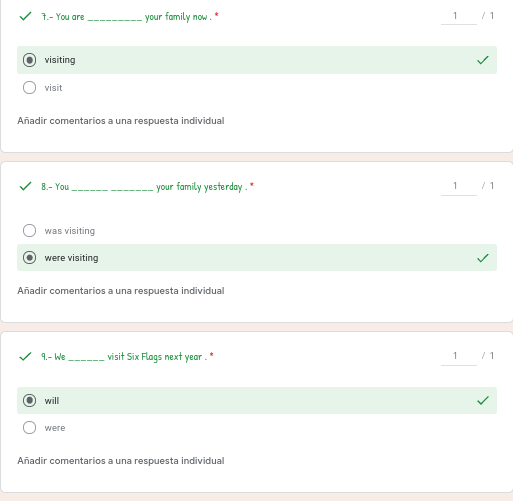Click the correct-answer checkmark on 'were visiting' row
Viewport: 513px width, 501px height.
click(483, 258)
